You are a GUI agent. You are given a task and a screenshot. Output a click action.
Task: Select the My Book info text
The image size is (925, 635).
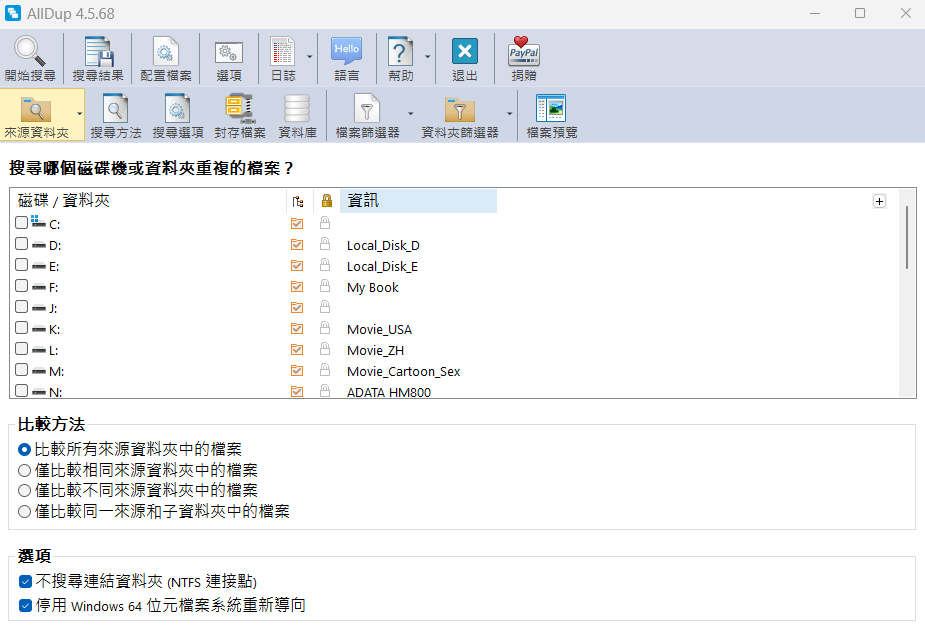coord(372,287)
